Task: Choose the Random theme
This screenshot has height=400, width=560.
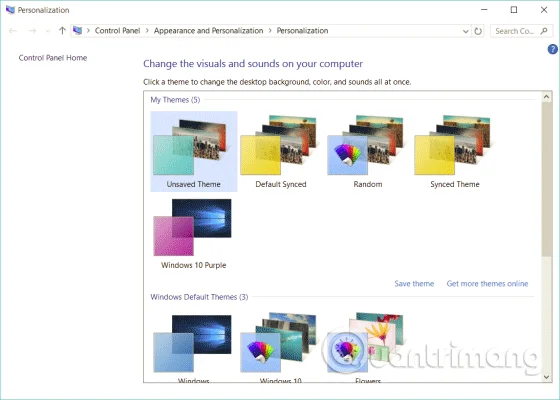Action: 368,151
